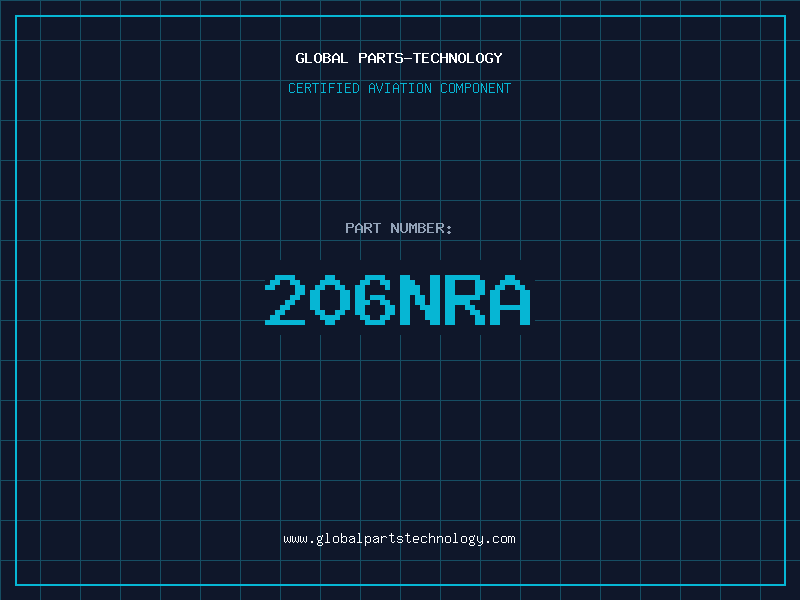Click the PART NUMBER: label
Viewport: 800px width, 600px height.
(x=399, y=228)
